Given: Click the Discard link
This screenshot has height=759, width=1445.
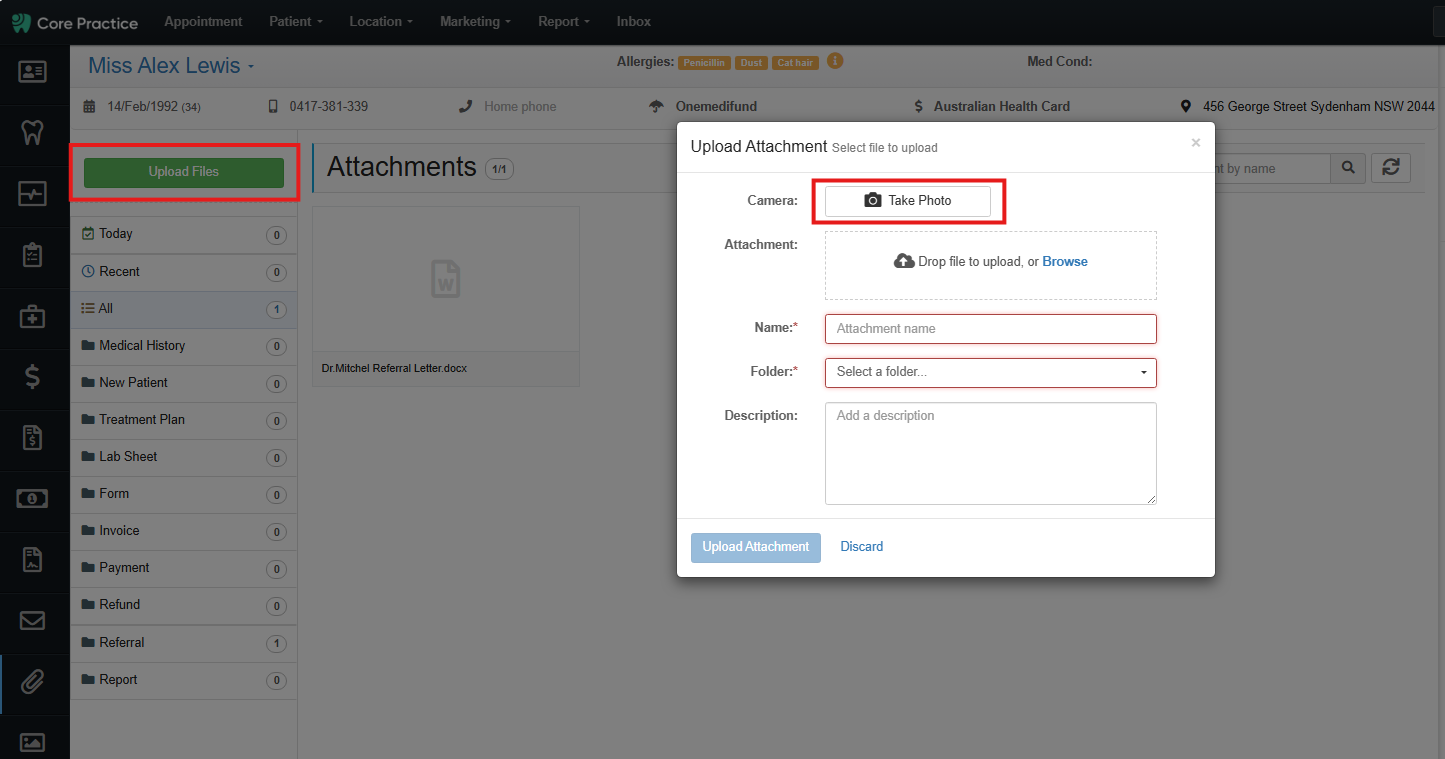Looking at the screenshot, I should coord(861,547).
